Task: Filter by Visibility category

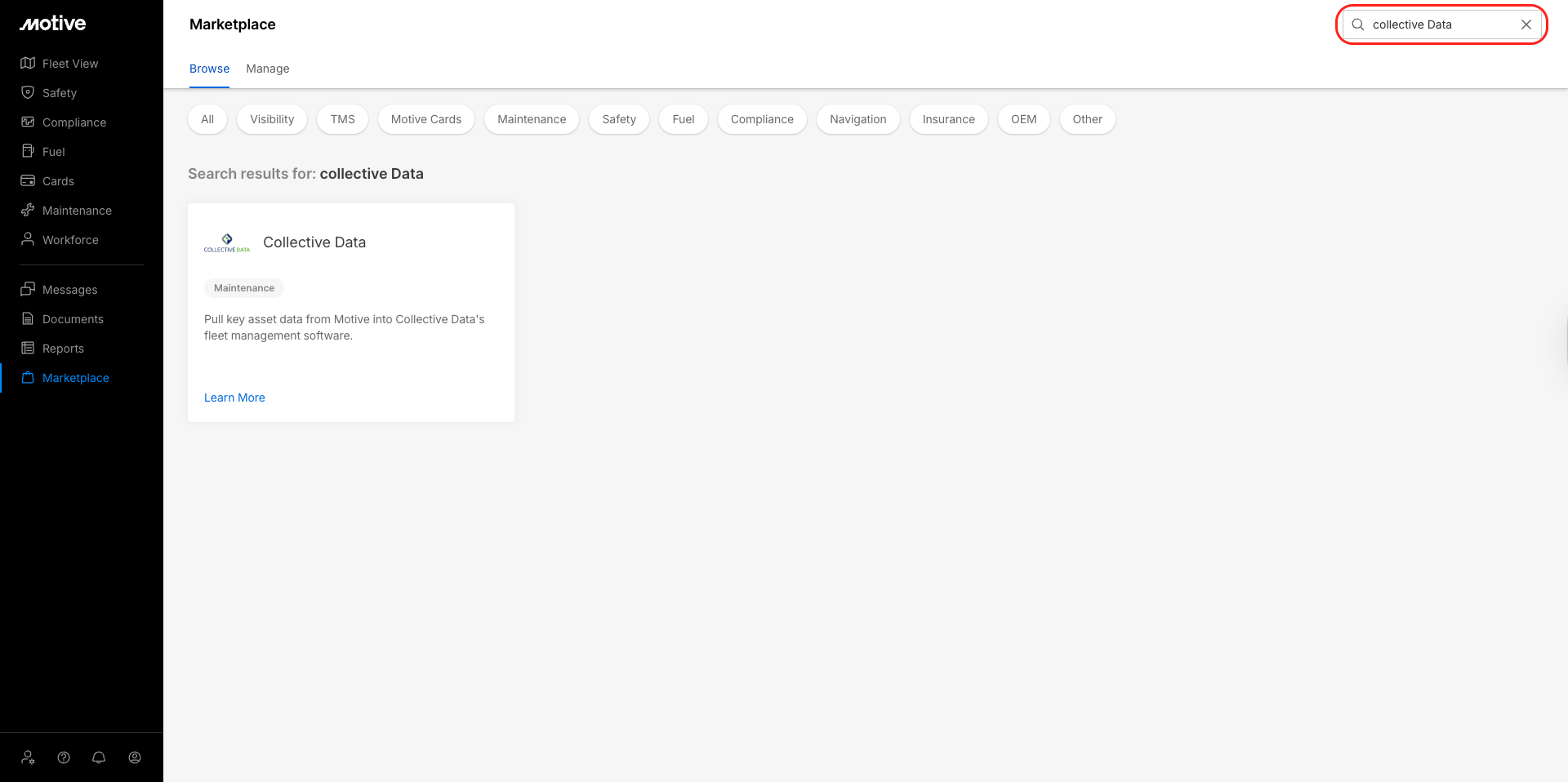Action: (272, 119)
